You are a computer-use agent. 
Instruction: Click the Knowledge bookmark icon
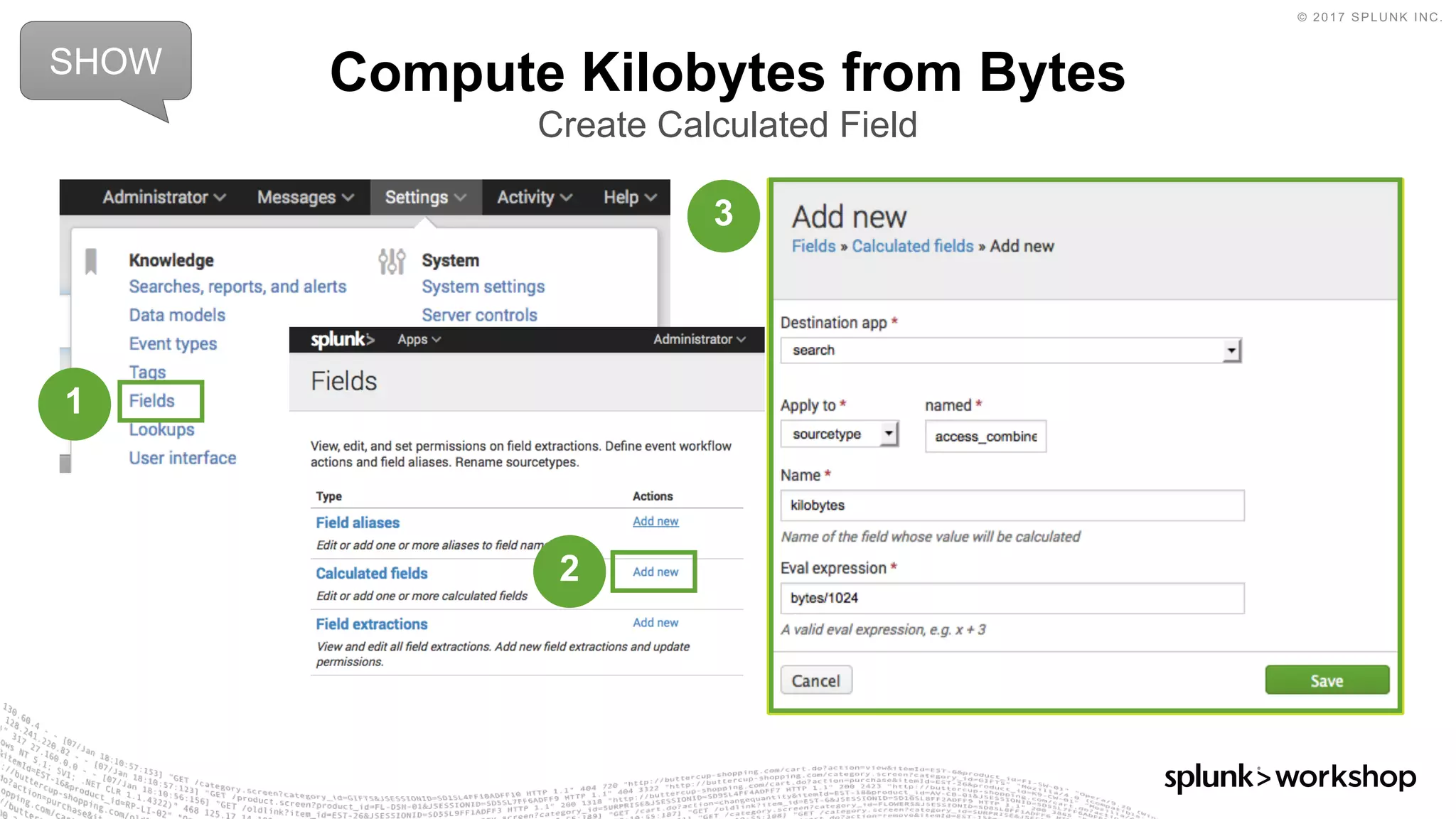[x=91, y=261]
